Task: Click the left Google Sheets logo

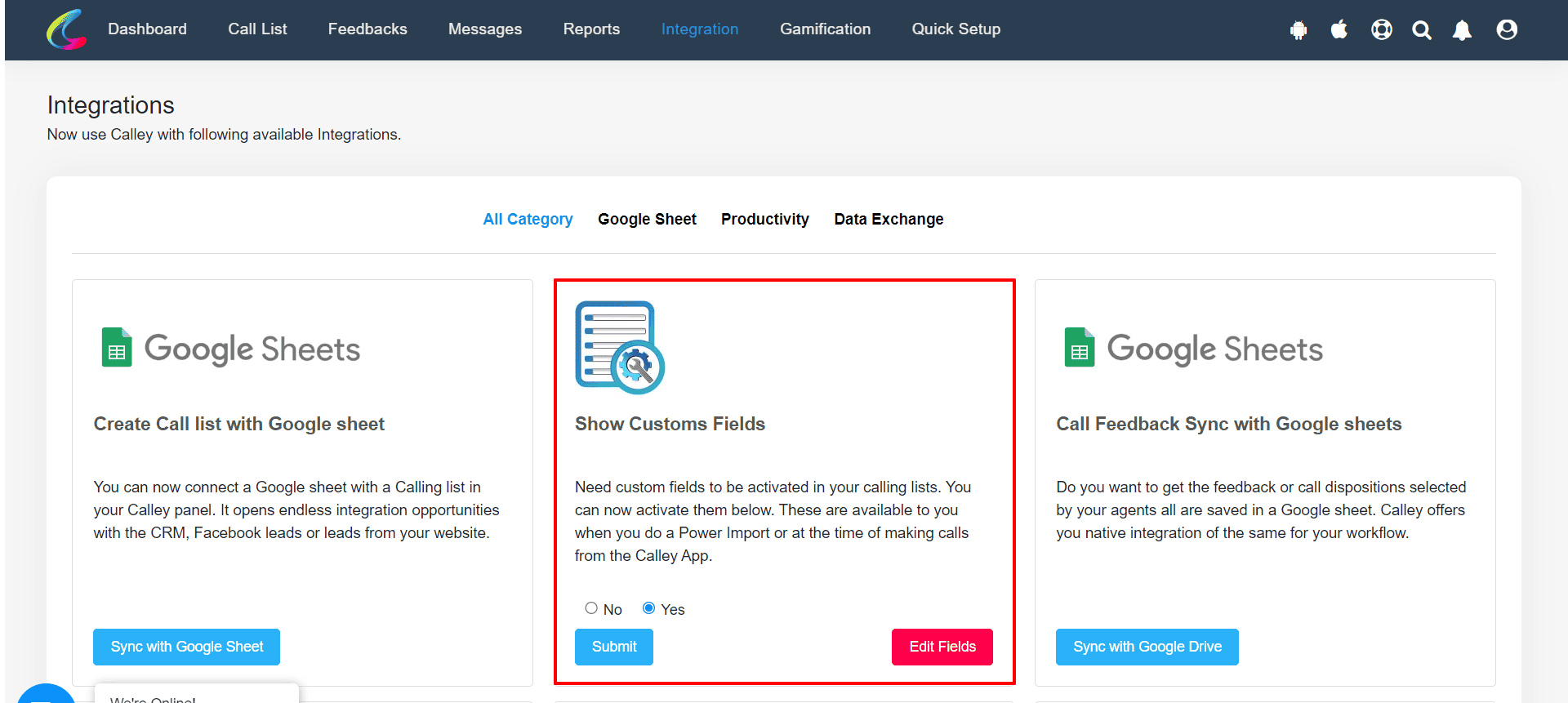Action: pos(230,349)
